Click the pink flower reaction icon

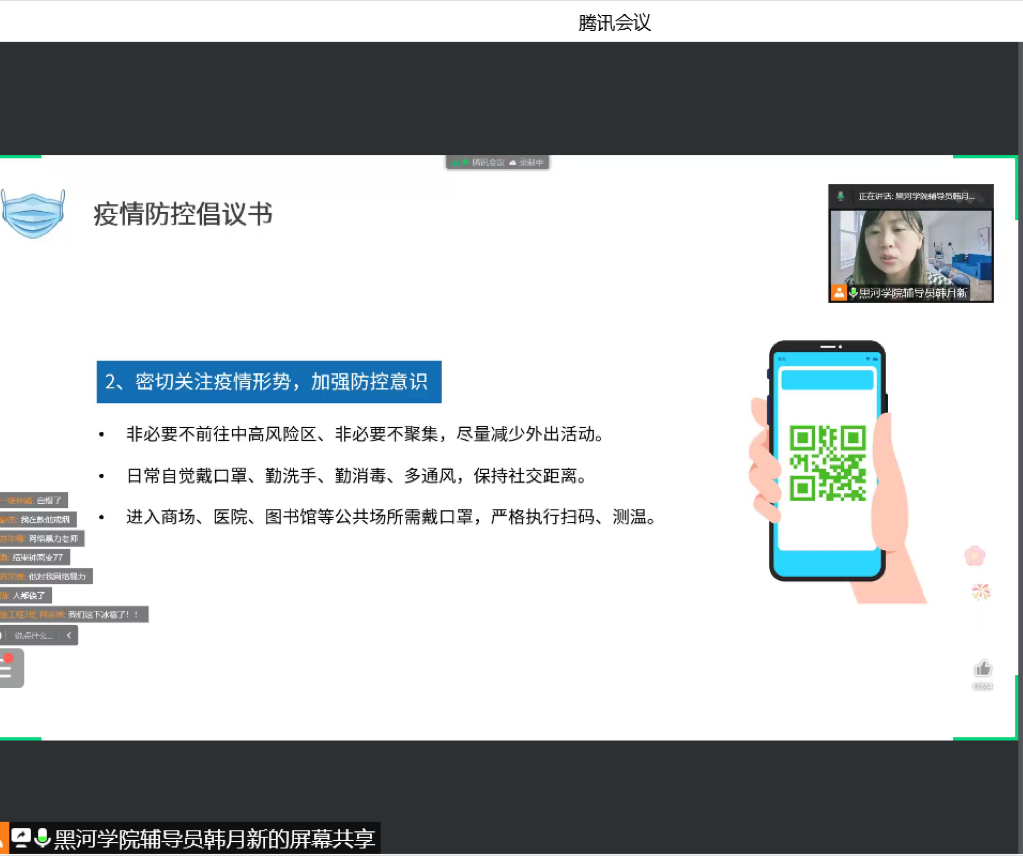pyautogui.click(x=974, y=555)
